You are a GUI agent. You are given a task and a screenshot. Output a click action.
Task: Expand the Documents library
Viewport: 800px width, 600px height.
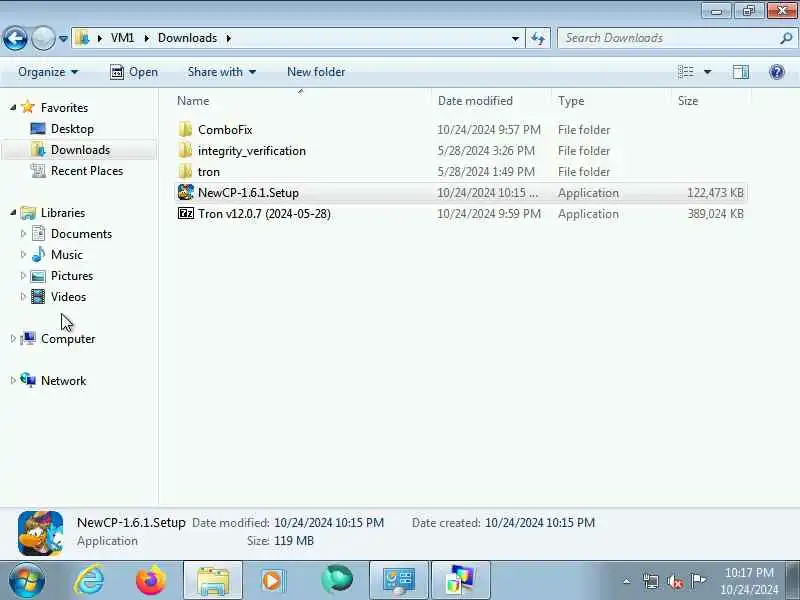point(23,233)
